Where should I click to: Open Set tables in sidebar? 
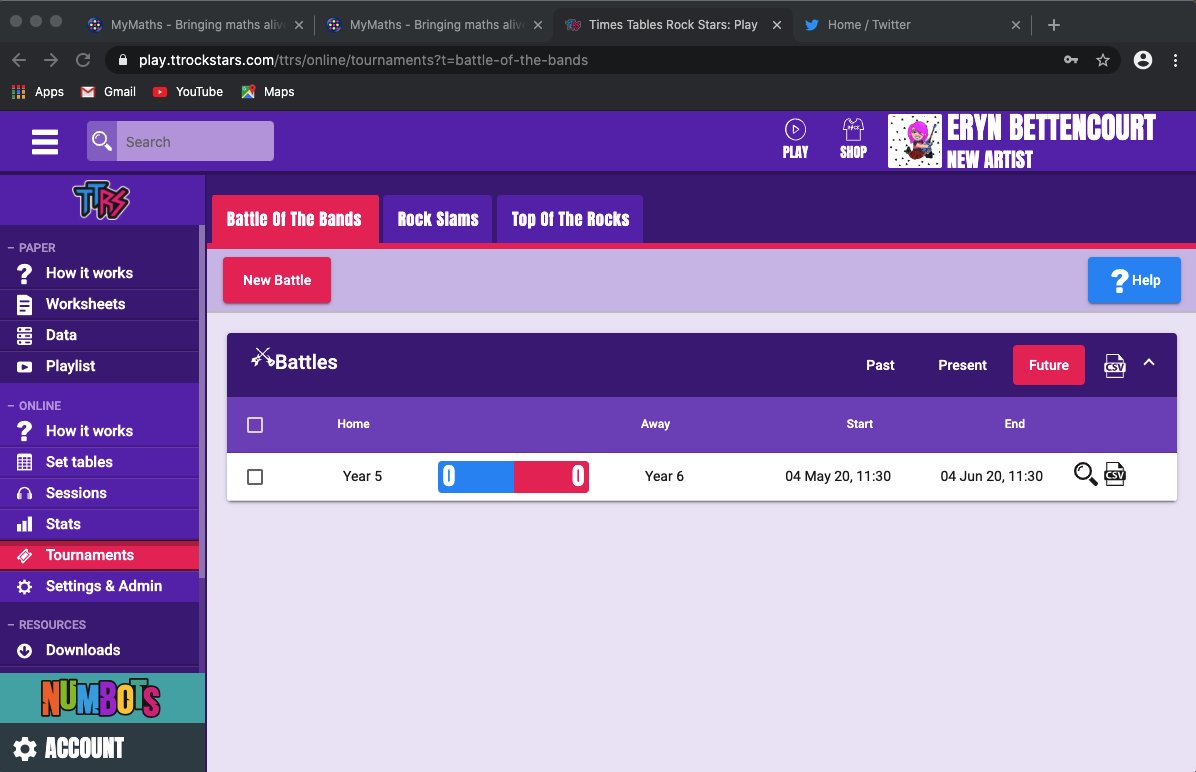point(99,462)
